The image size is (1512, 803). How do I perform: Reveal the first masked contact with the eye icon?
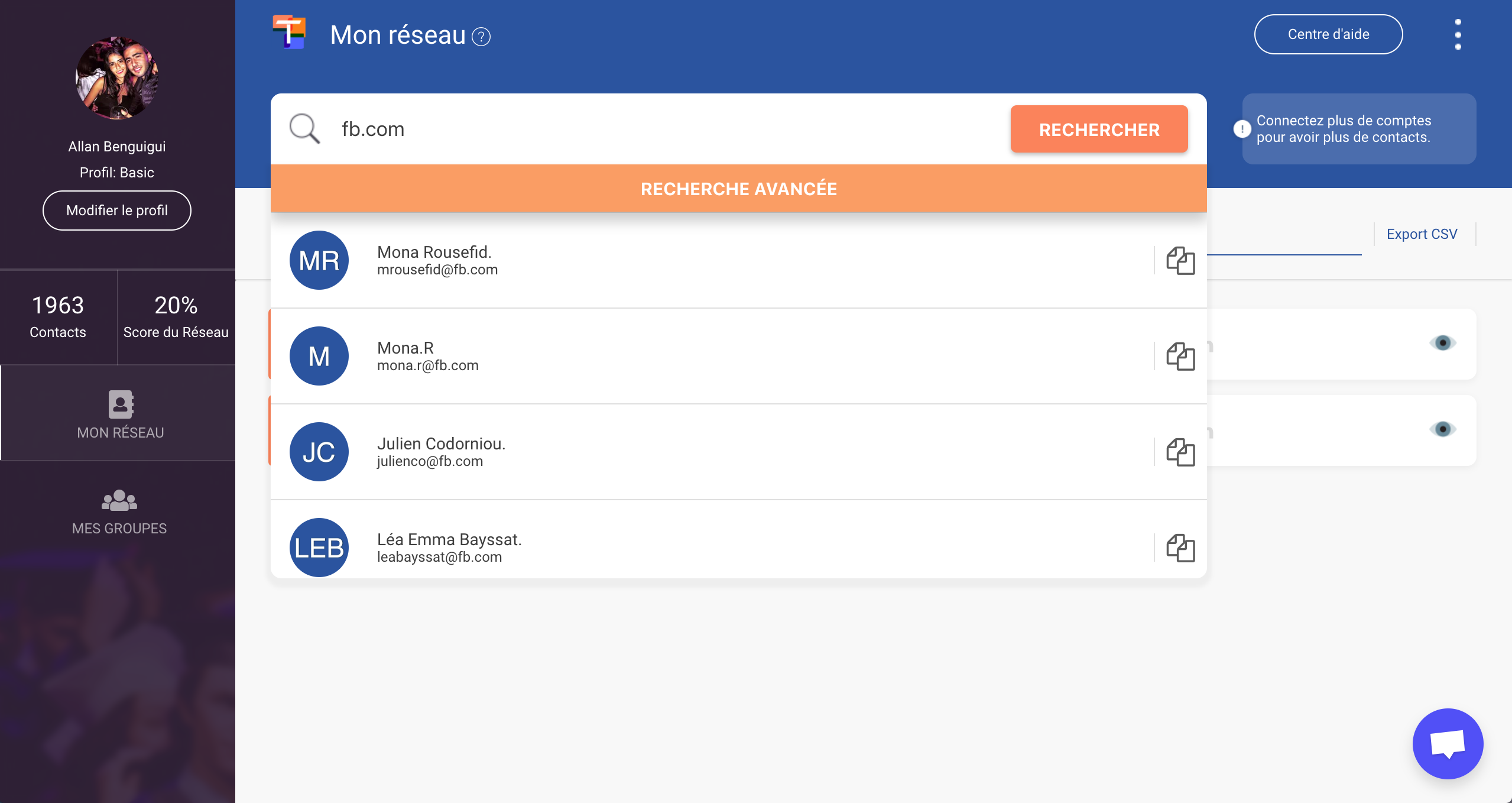pyautogui.click(x=1443, y=343)
